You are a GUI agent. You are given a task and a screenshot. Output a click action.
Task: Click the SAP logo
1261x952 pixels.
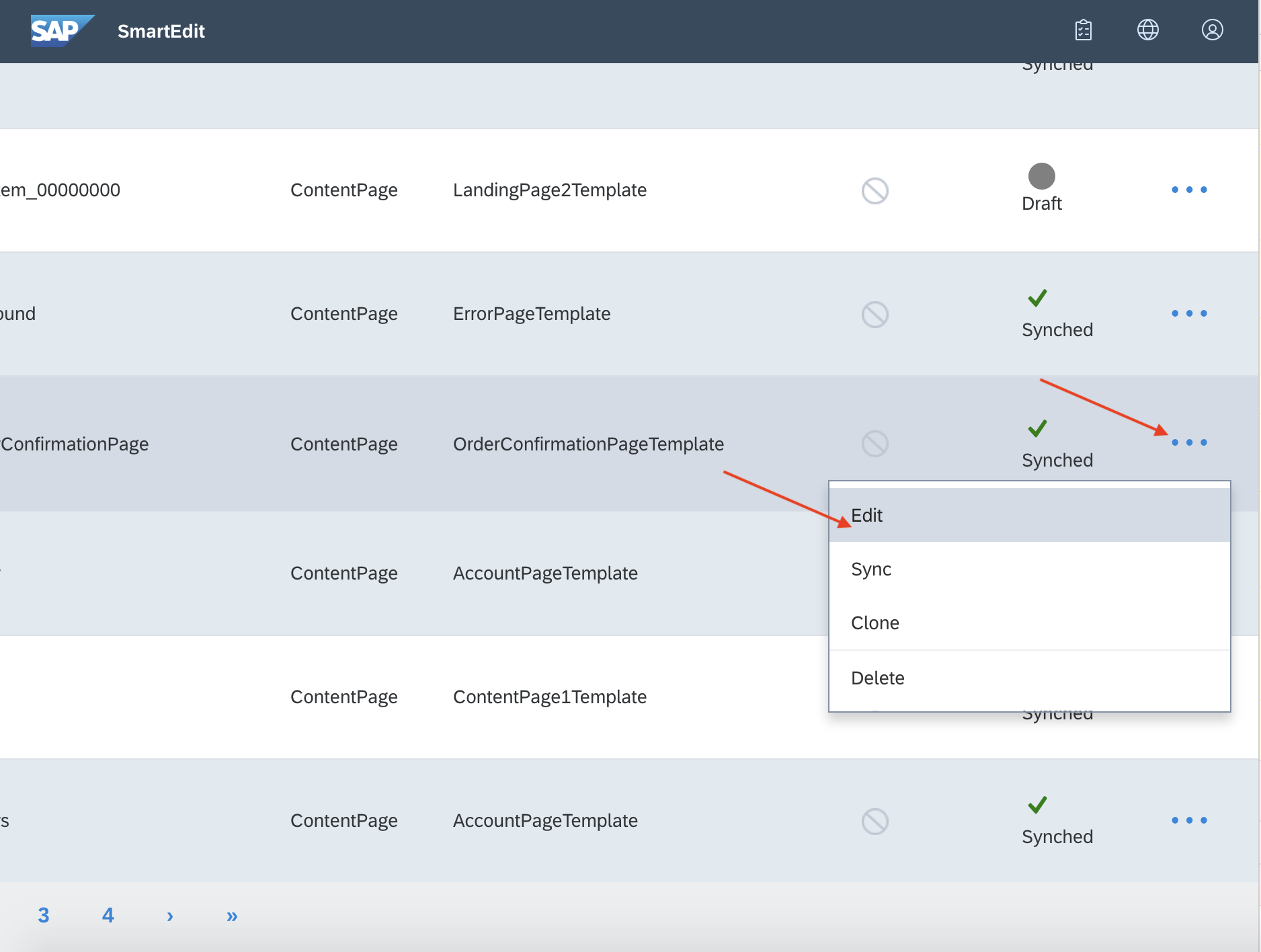[x=62, y=30]
